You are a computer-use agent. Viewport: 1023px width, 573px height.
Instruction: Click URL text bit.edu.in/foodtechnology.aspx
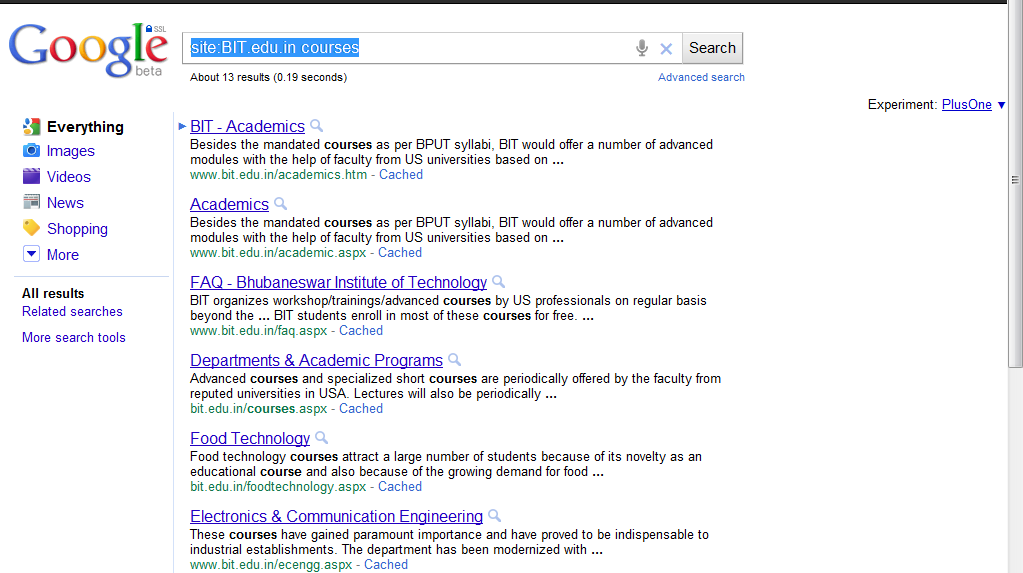click(278, 487)
